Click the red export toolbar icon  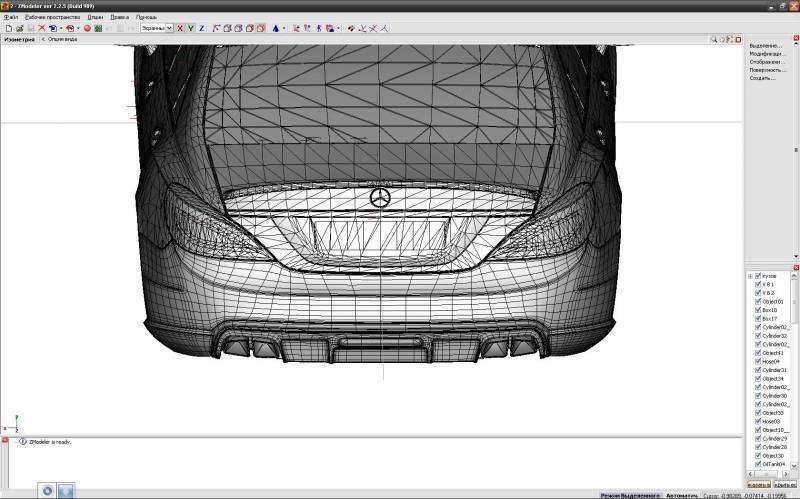(x=70, y=29)
